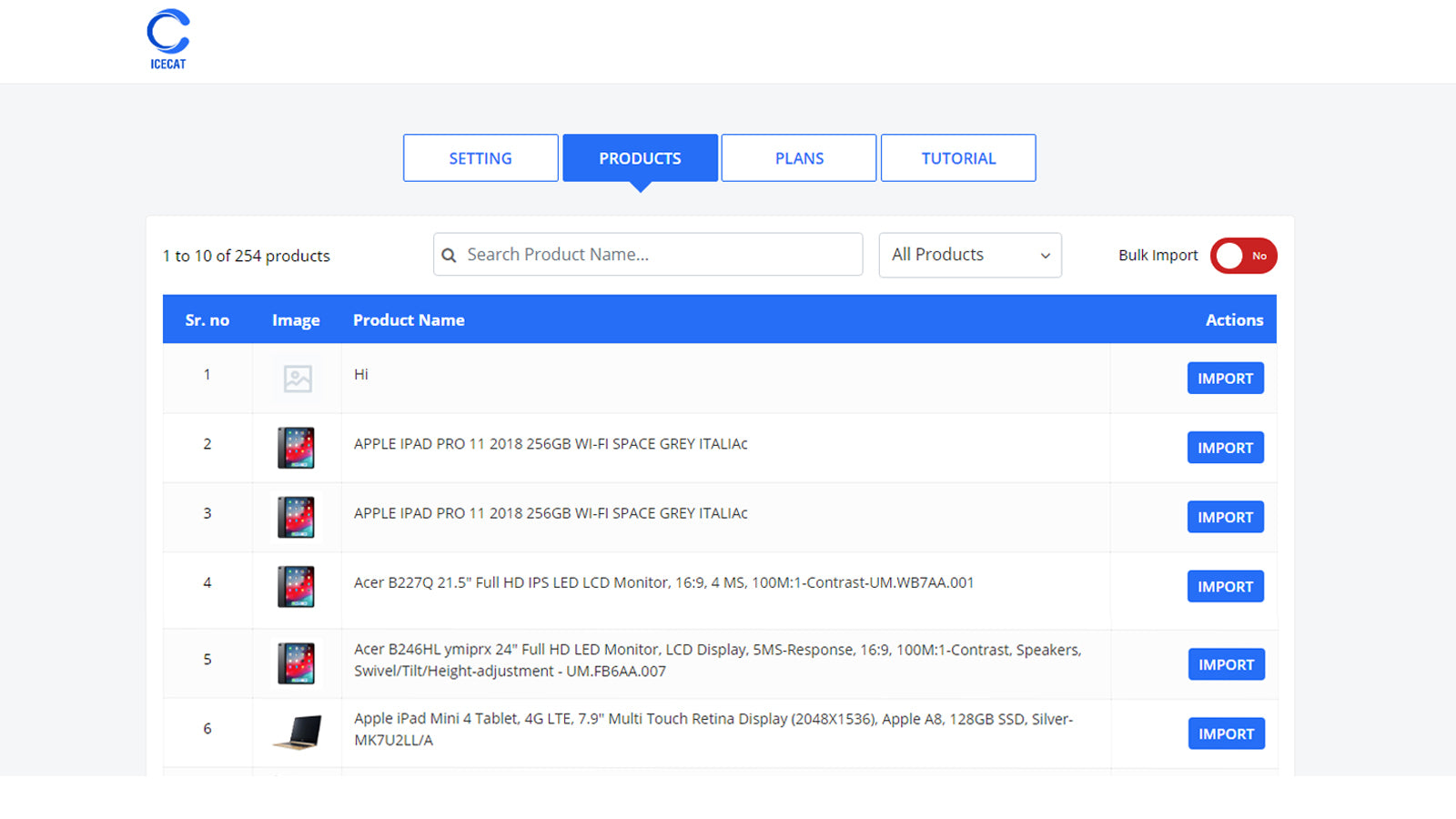Click the search magnifier icon
This screenshot has width=1456, height=819.
pyautogui.click(x=449, y=256)
